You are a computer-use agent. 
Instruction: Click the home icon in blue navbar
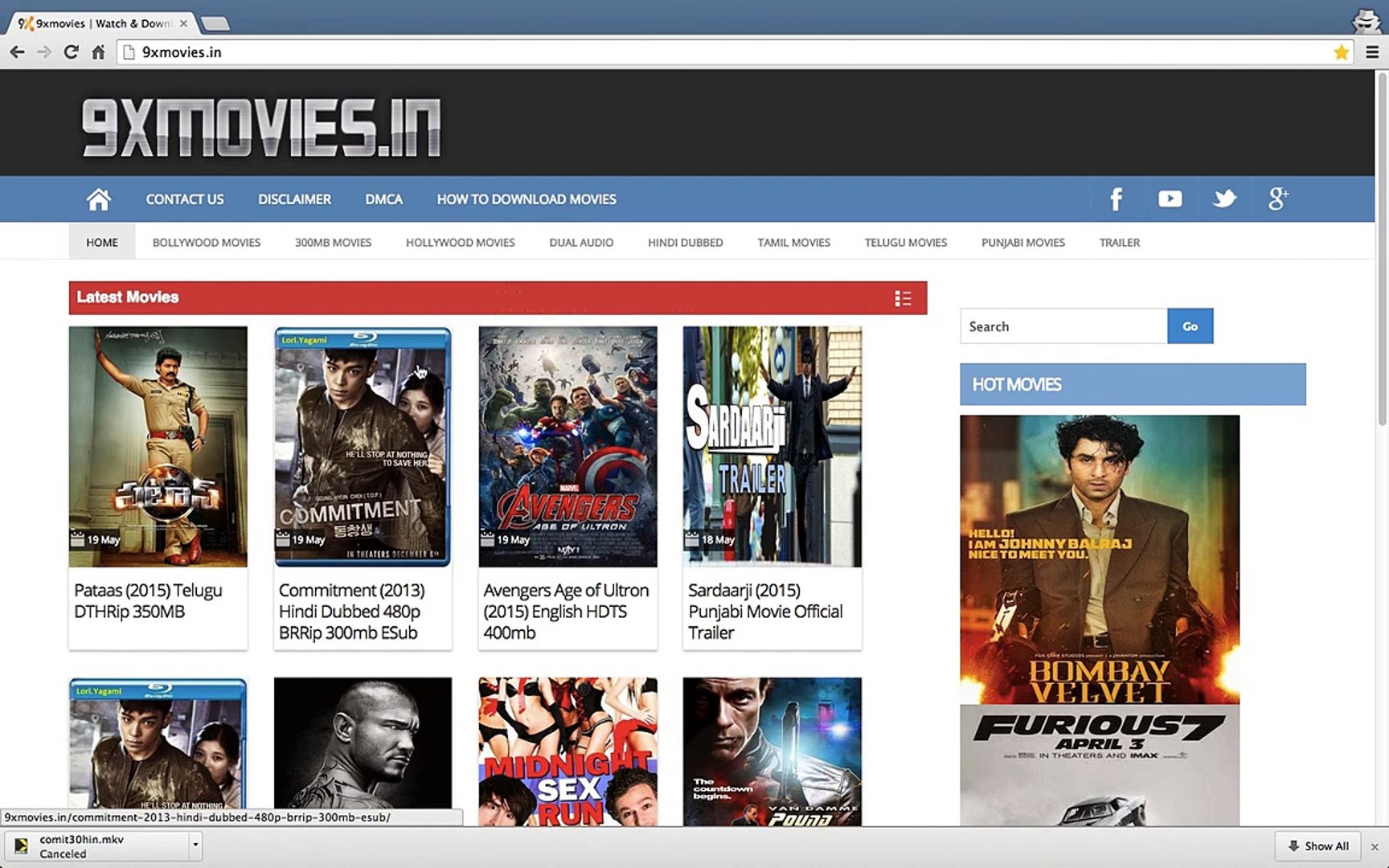98,199
